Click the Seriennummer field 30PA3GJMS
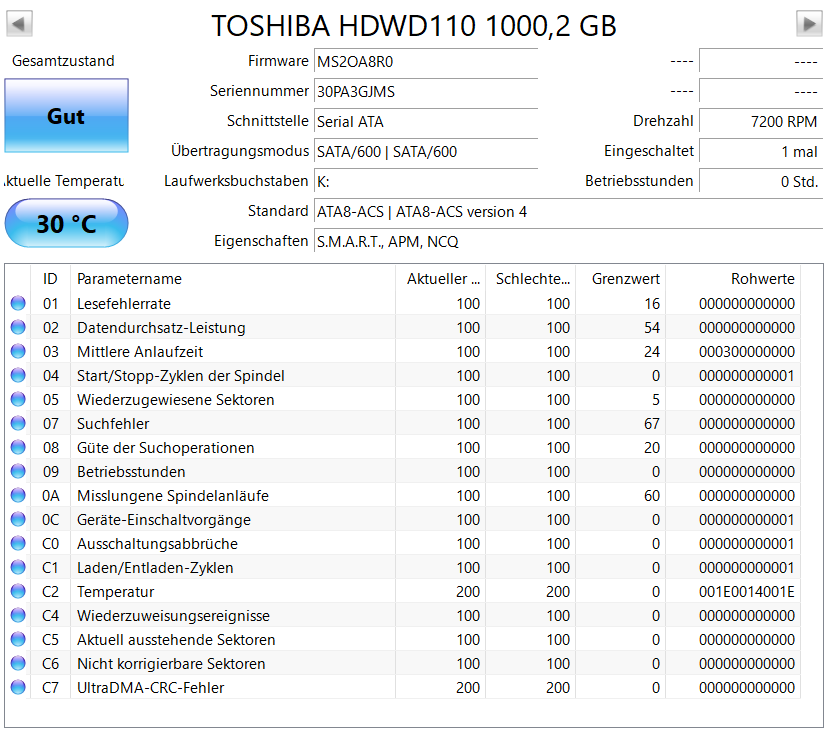The height and width of the screenshot is (736, 828). coord(426,91)
